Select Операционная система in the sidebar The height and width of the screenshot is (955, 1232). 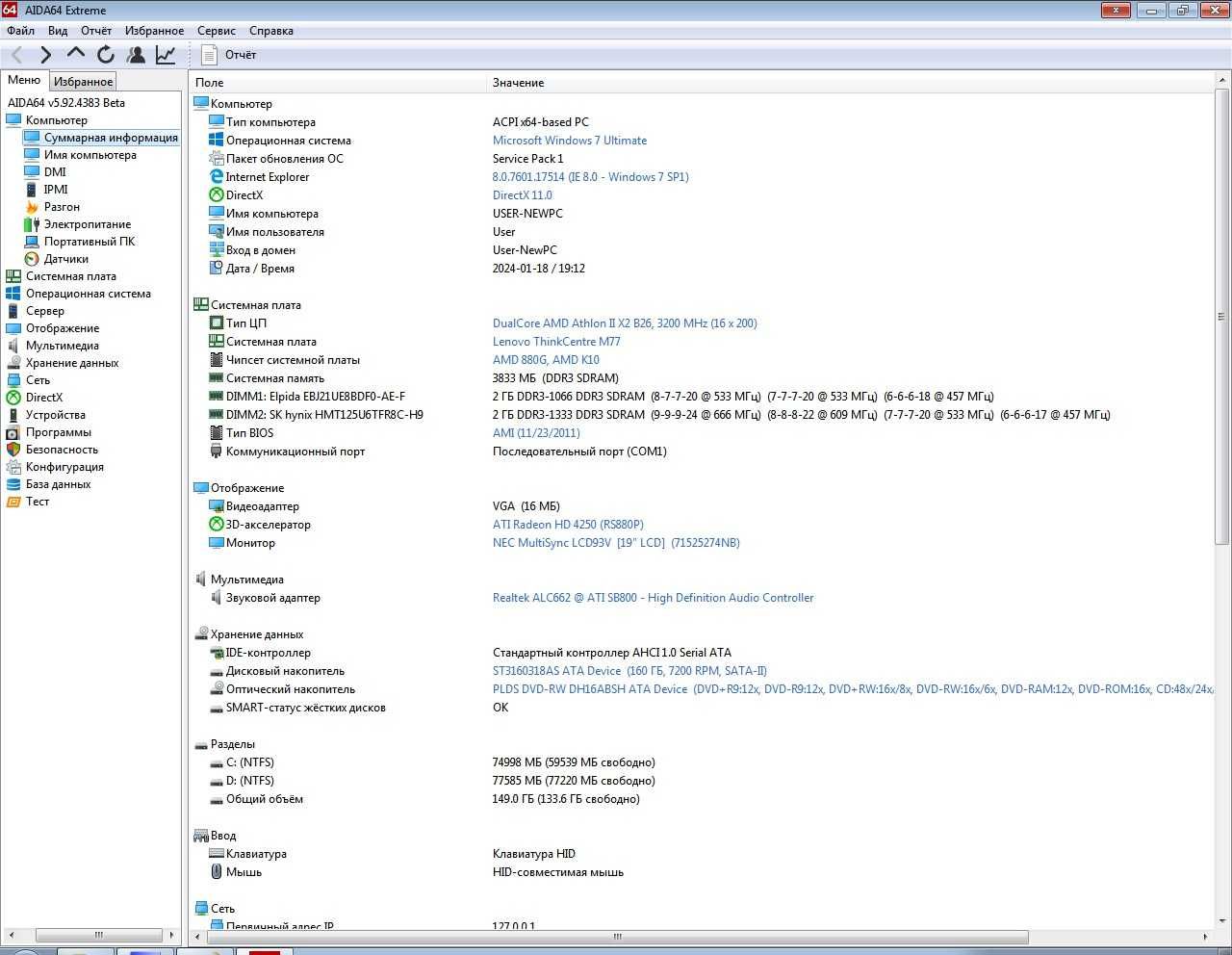(x=89, y=294)
